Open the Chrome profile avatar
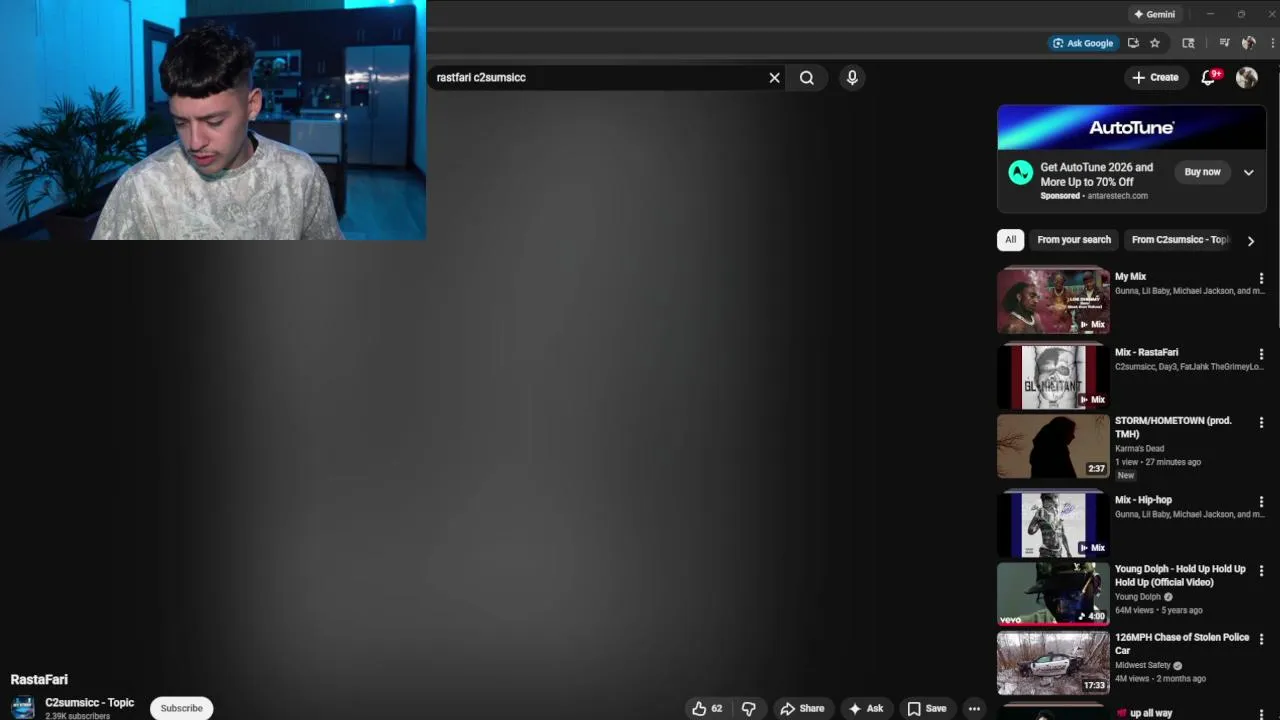1280x720 pixels. coord(1249,43)
